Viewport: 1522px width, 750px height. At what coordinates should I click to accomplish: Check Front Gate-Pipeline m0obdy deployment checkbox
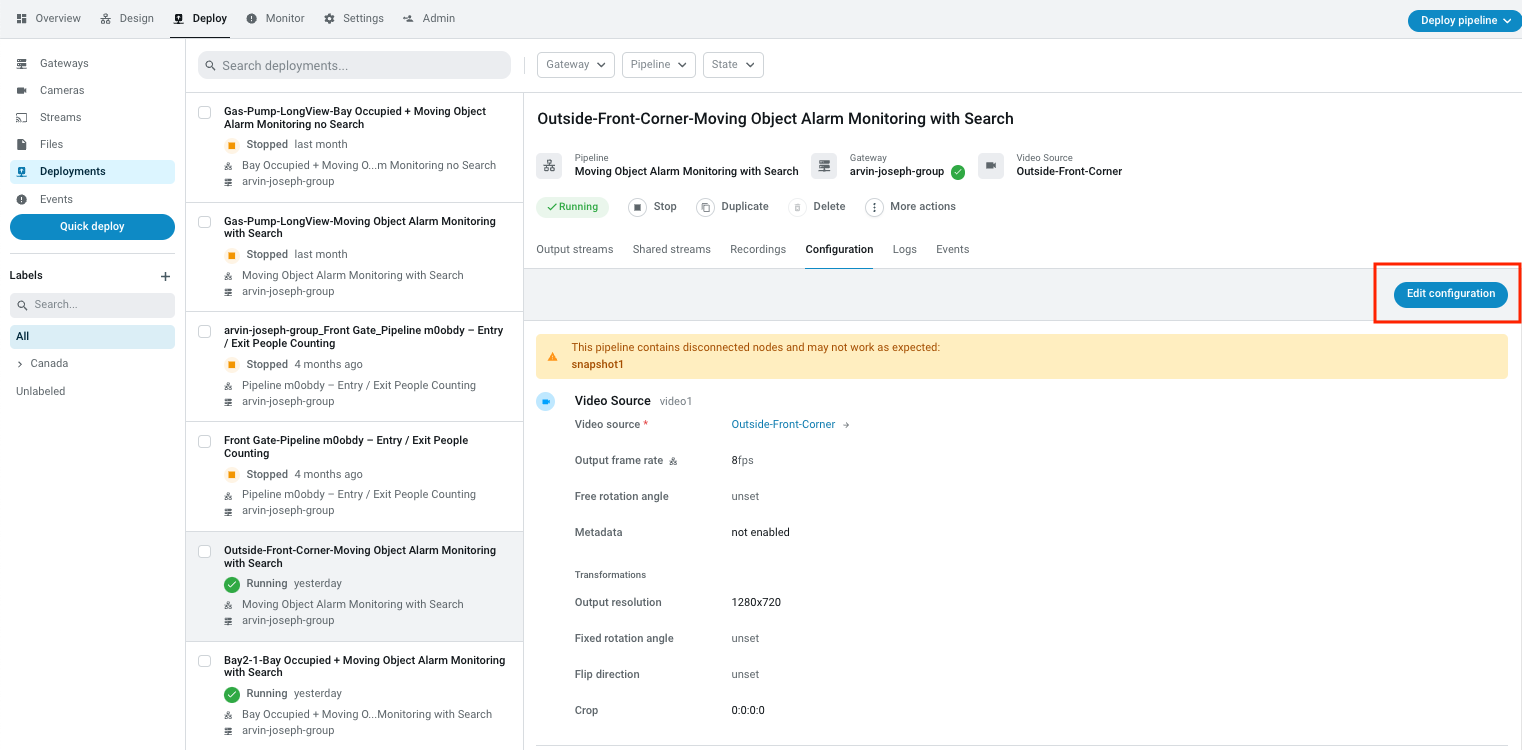pos(204,441)
